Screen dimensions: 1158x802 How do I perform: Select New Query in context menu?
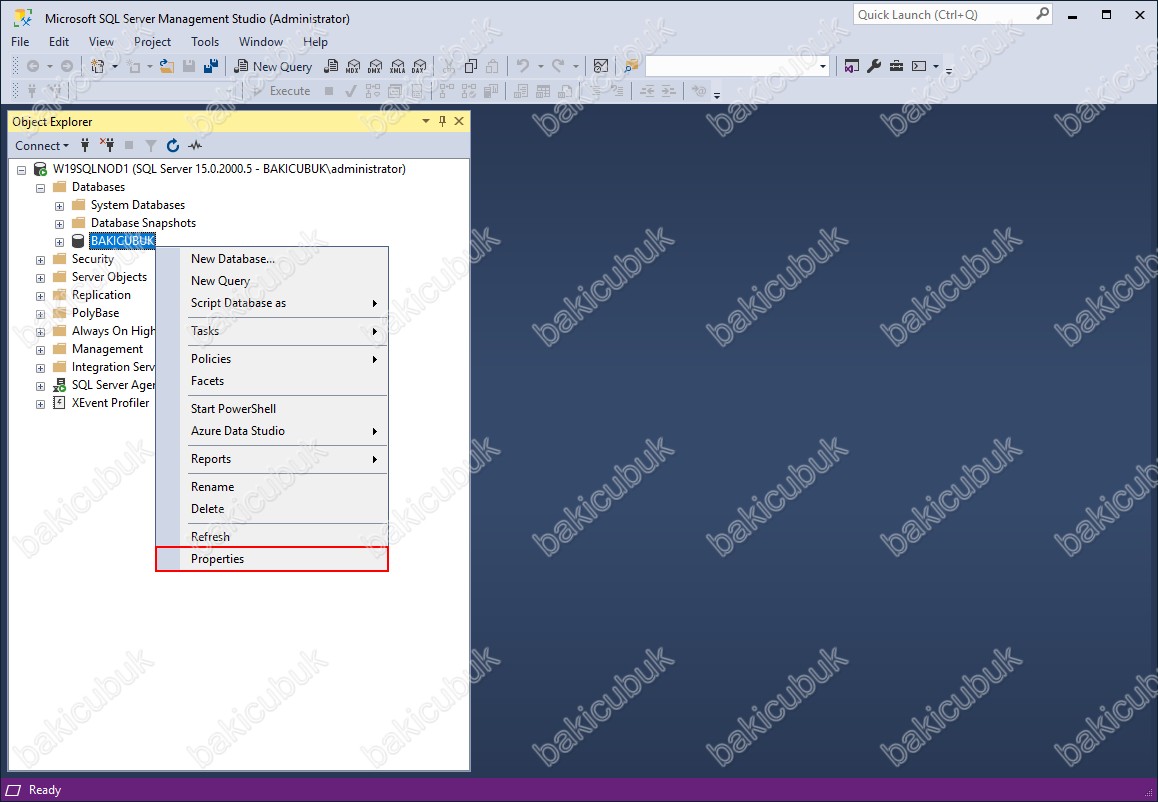click(x=272, y=281)
